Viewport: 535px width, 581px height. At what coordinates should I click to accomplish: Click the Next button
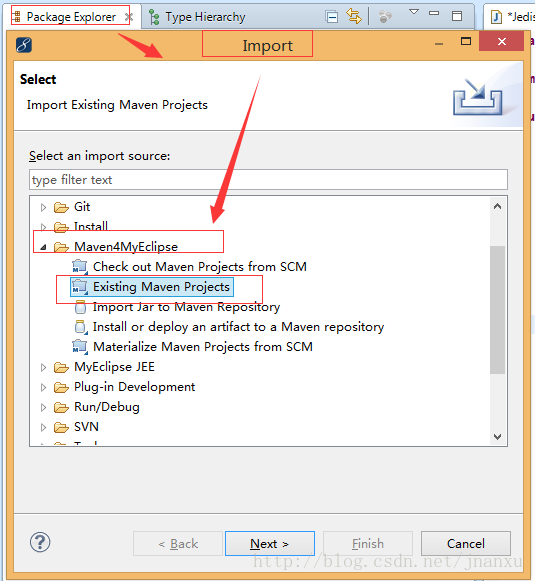(x=270, y=544)
